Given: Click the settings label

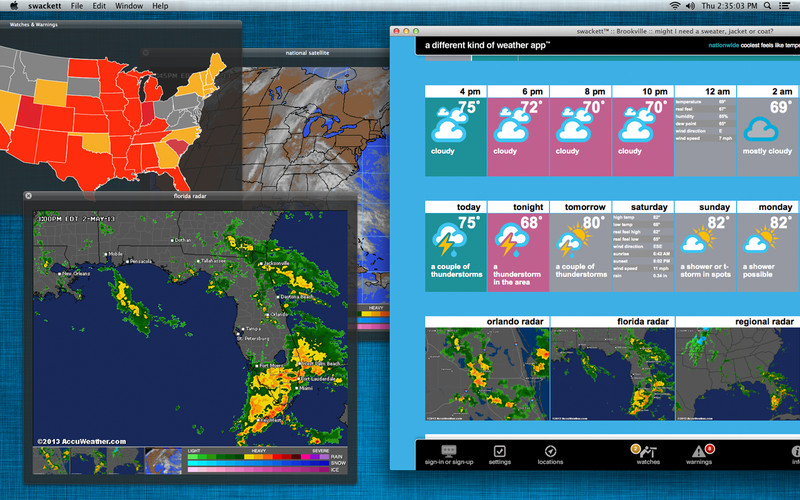Looking at the screenshot, I should (x=499, y=462).
